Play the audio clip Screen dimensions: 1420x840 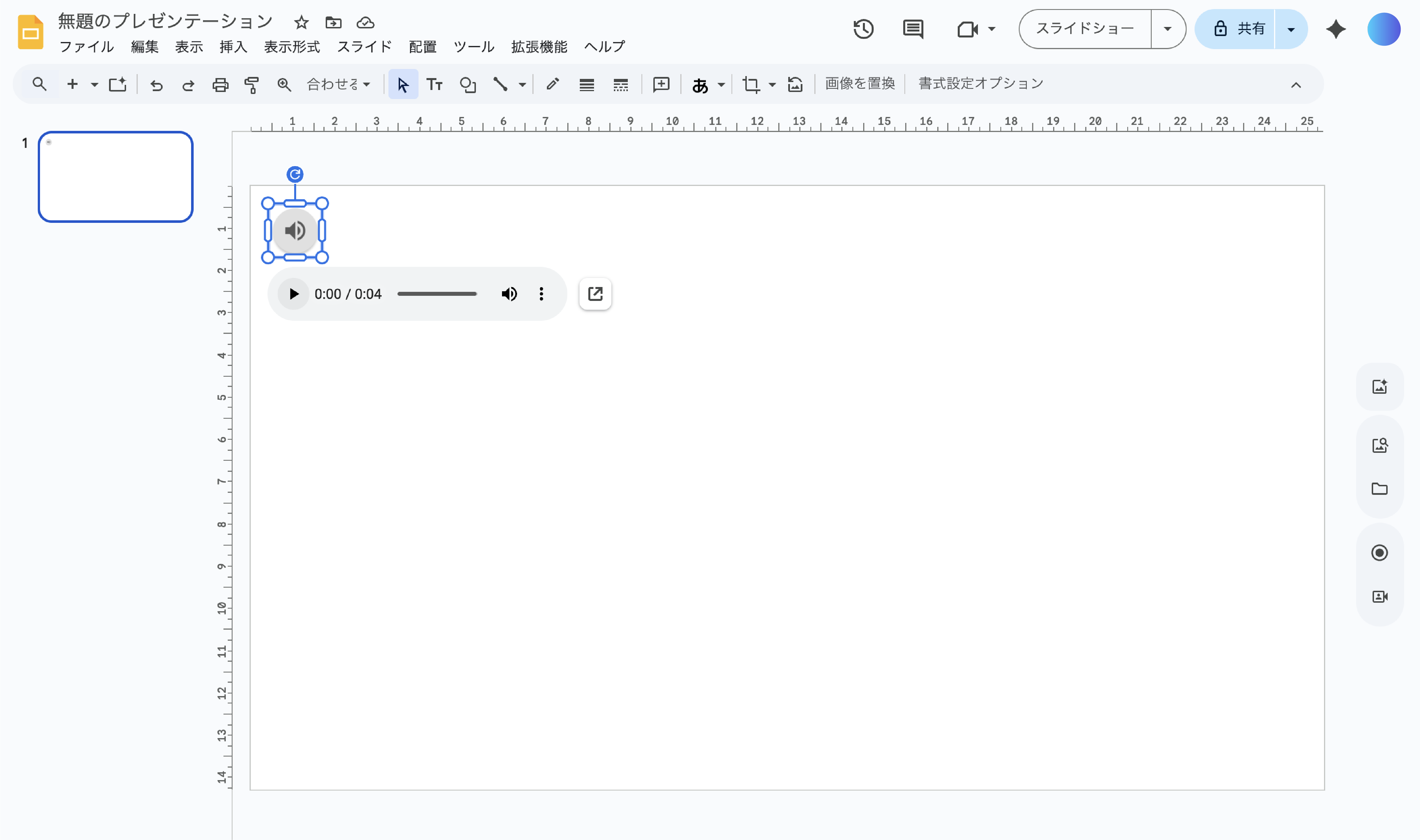click(x=293, y=294)
